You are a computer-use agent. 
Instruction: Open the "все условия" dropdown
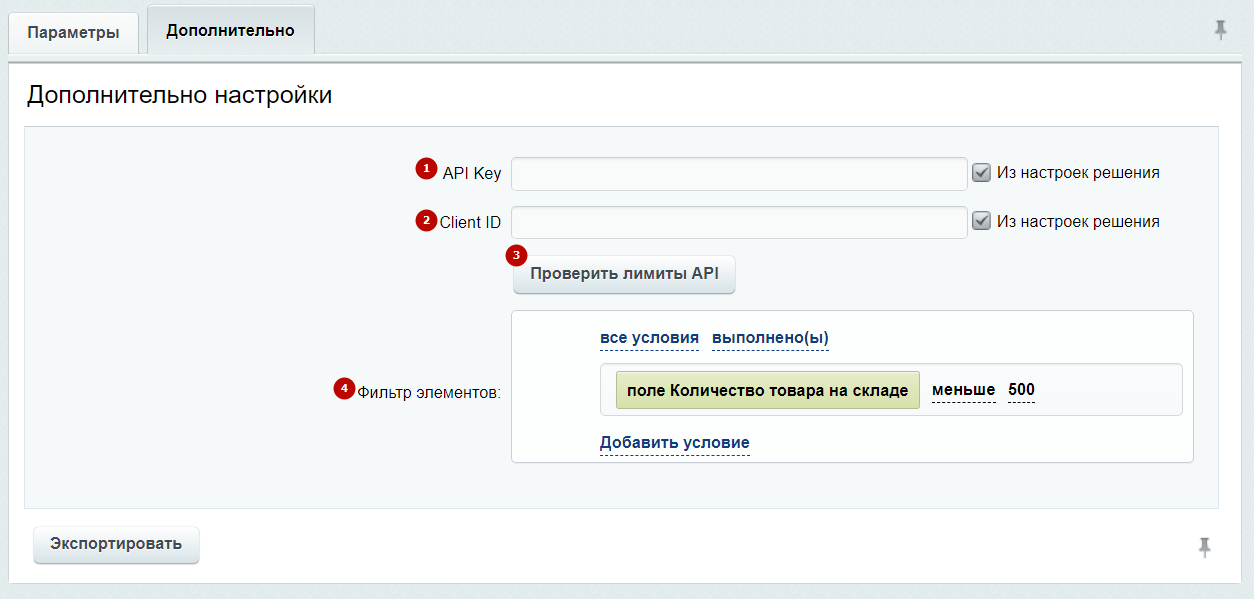[x=649, y=338]
